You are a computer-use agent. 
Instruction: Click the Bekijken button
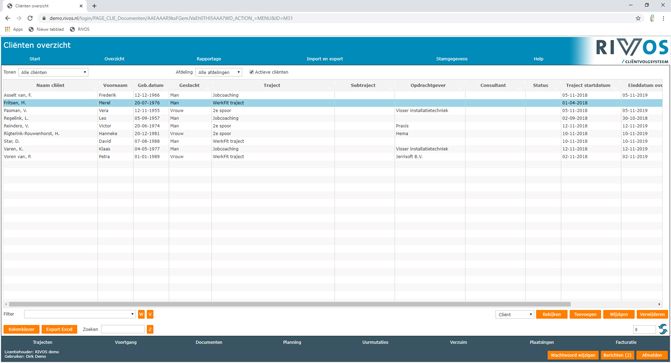552,314
